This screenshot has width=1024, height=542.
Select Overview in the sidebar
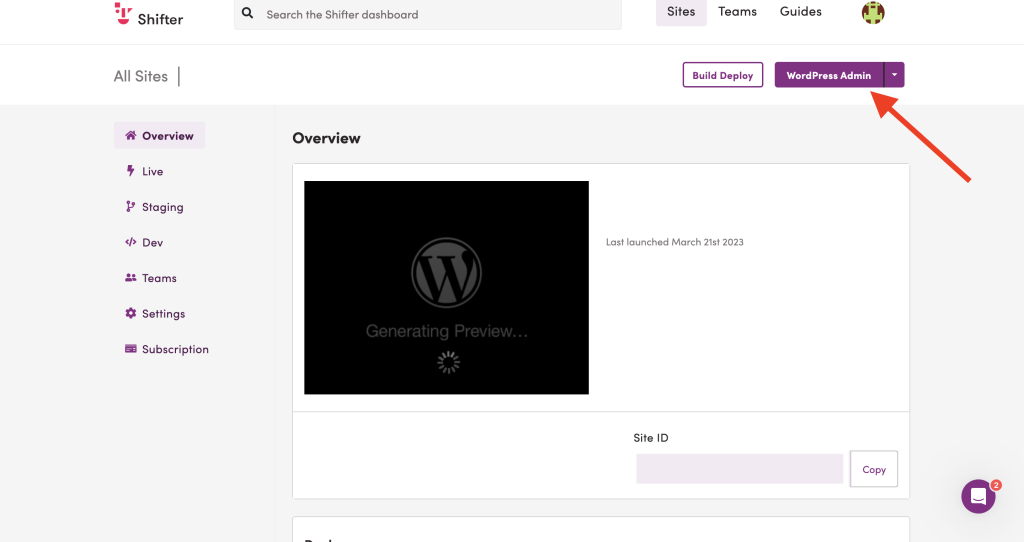pos(159,135)
